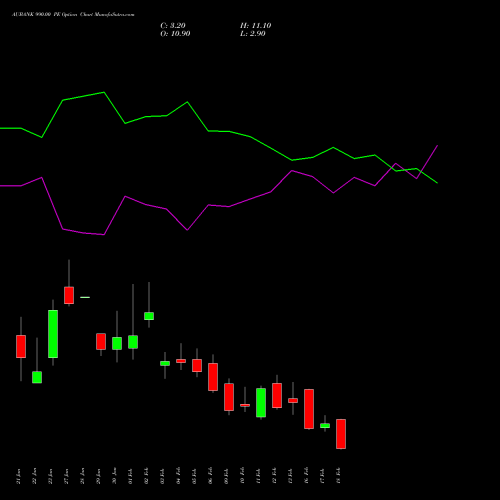Click the 12 Feb date label
This screenshot has height=500, width=500.
275,476
